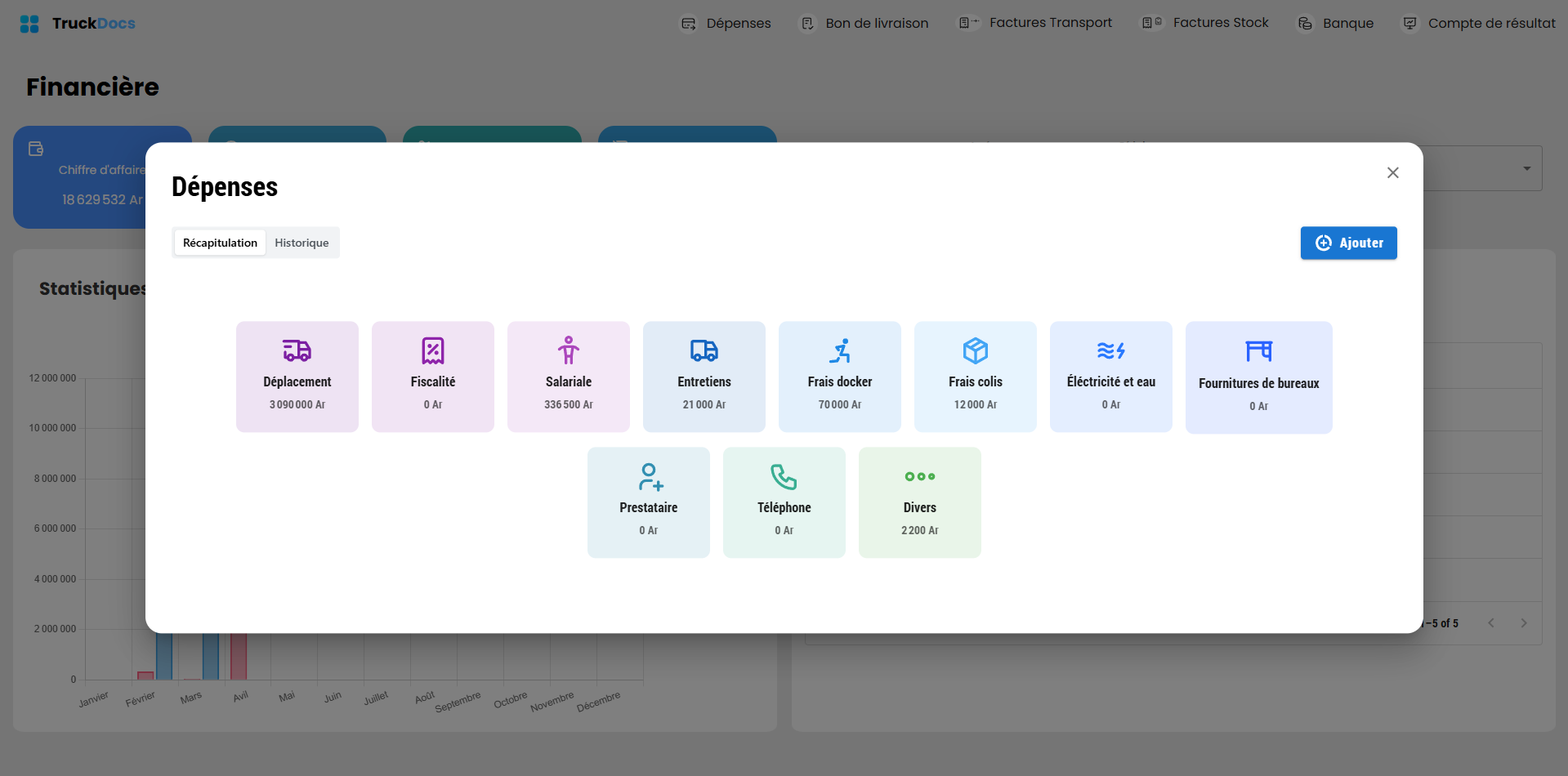Open Factures Transport navigation item
This screenshot has height=776, width=1568.
[x=1036, y=23]
